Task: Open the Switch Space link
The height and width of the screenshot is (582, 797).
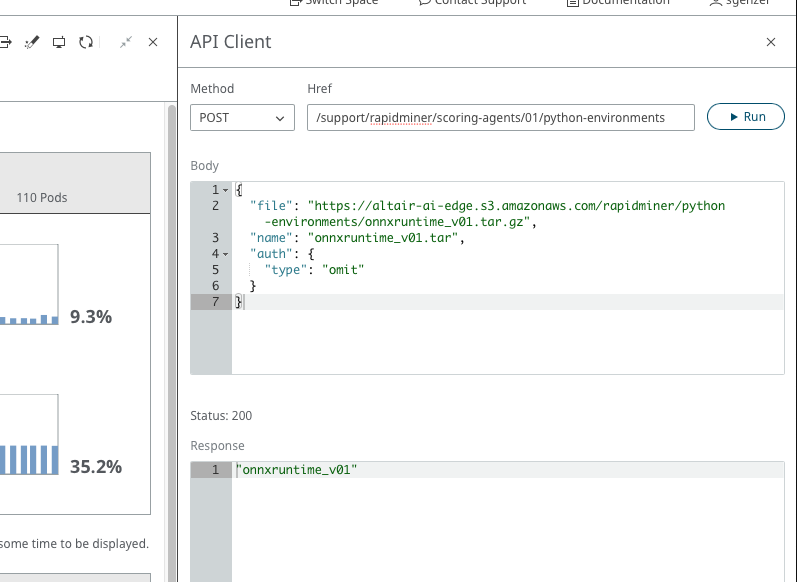Action: click(333, 3)
